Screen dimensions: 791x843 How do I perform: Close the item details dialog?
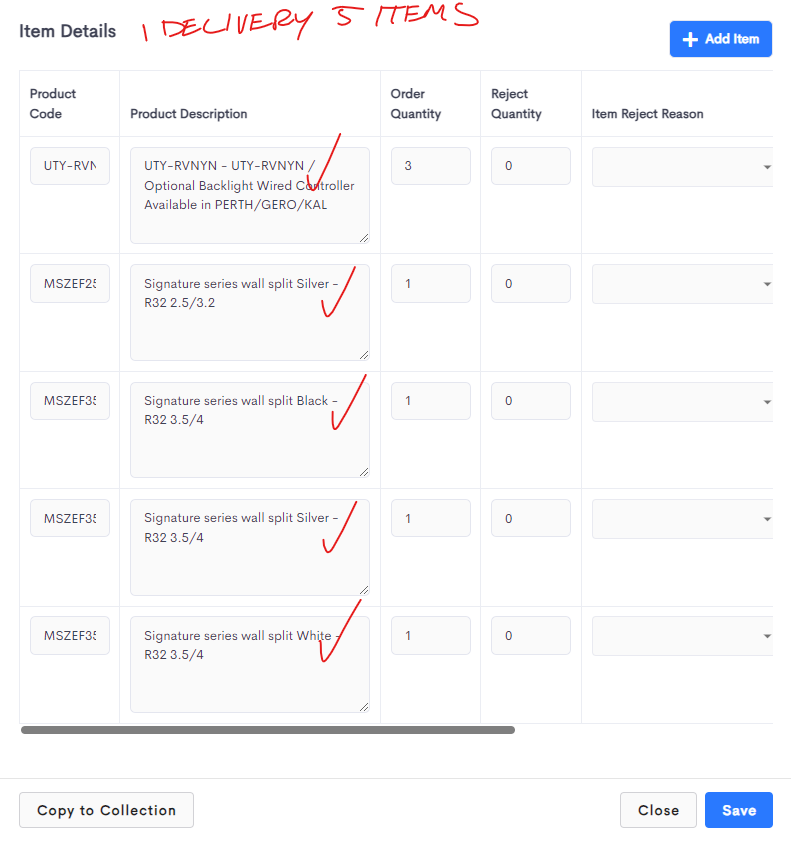click(658, 810)
